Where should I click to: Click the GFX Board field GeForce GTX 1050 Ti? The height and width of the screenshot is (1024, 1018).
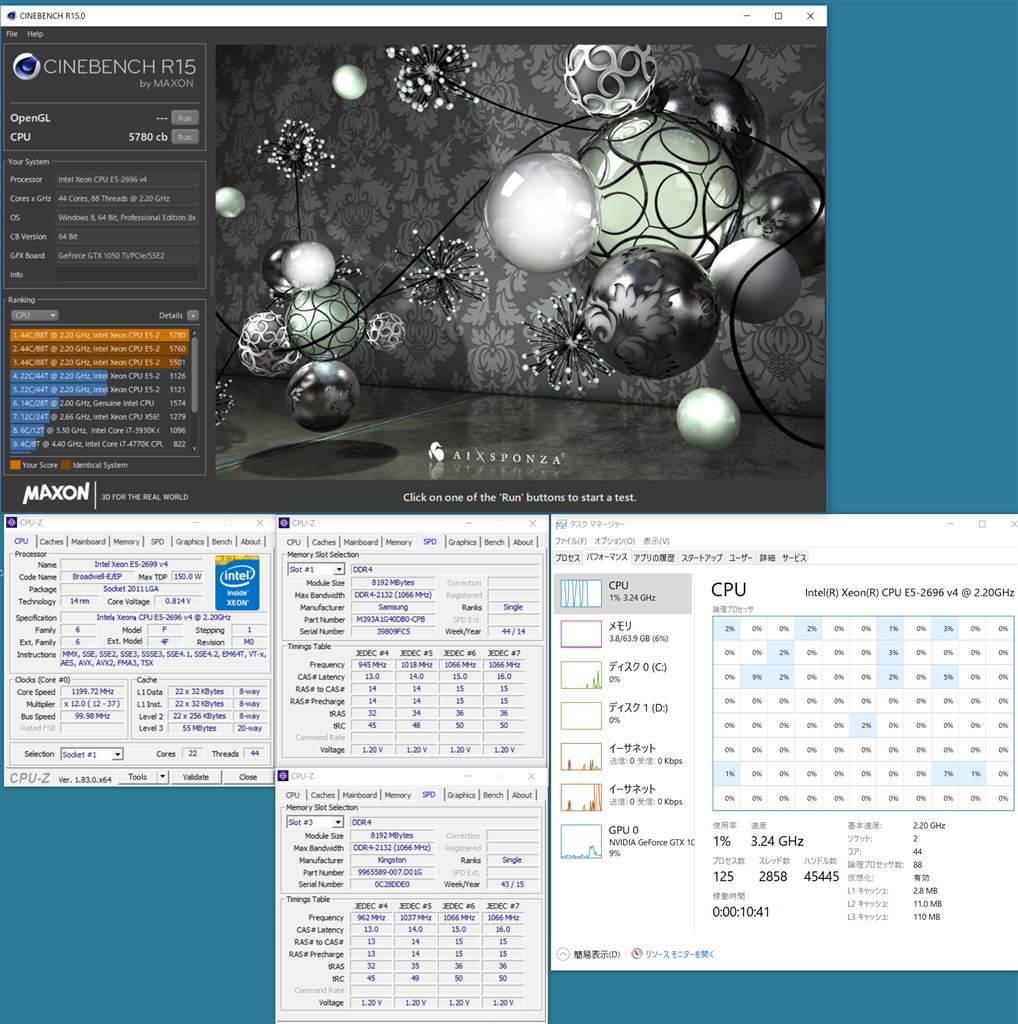(127, 255)
